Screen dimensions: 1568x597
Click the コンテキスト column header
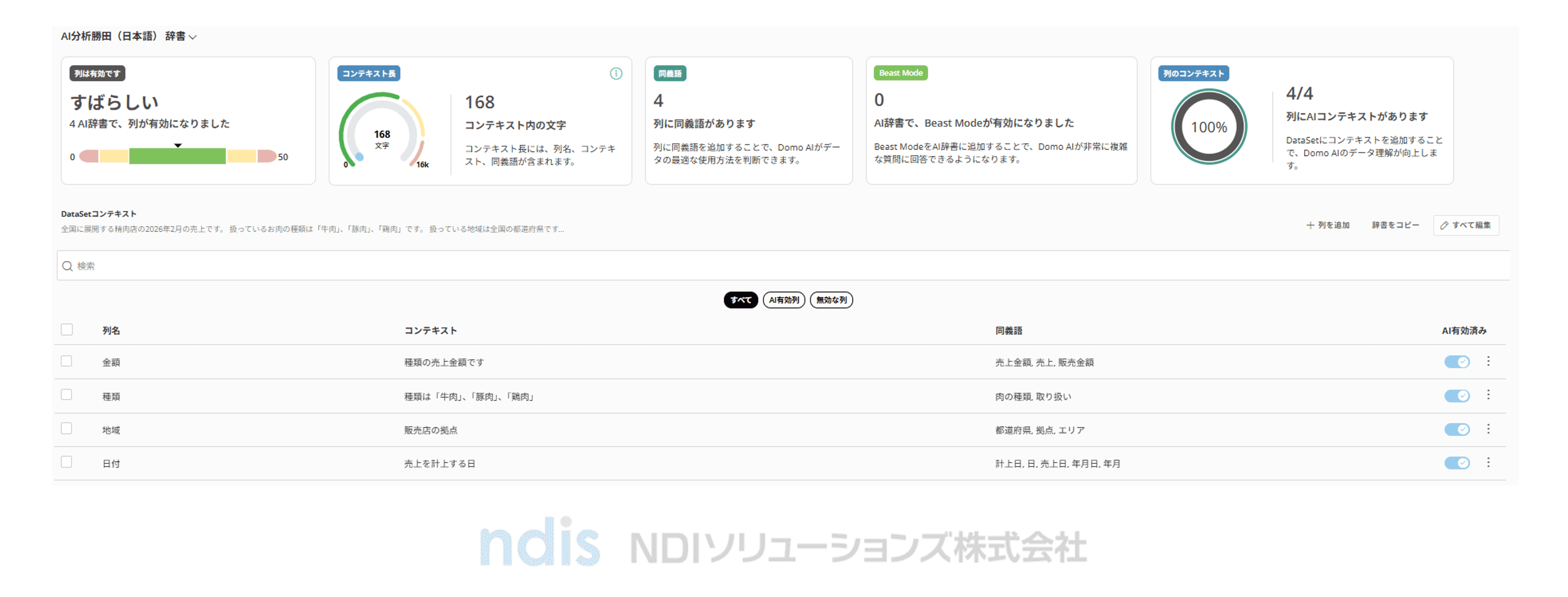point(430,331)
